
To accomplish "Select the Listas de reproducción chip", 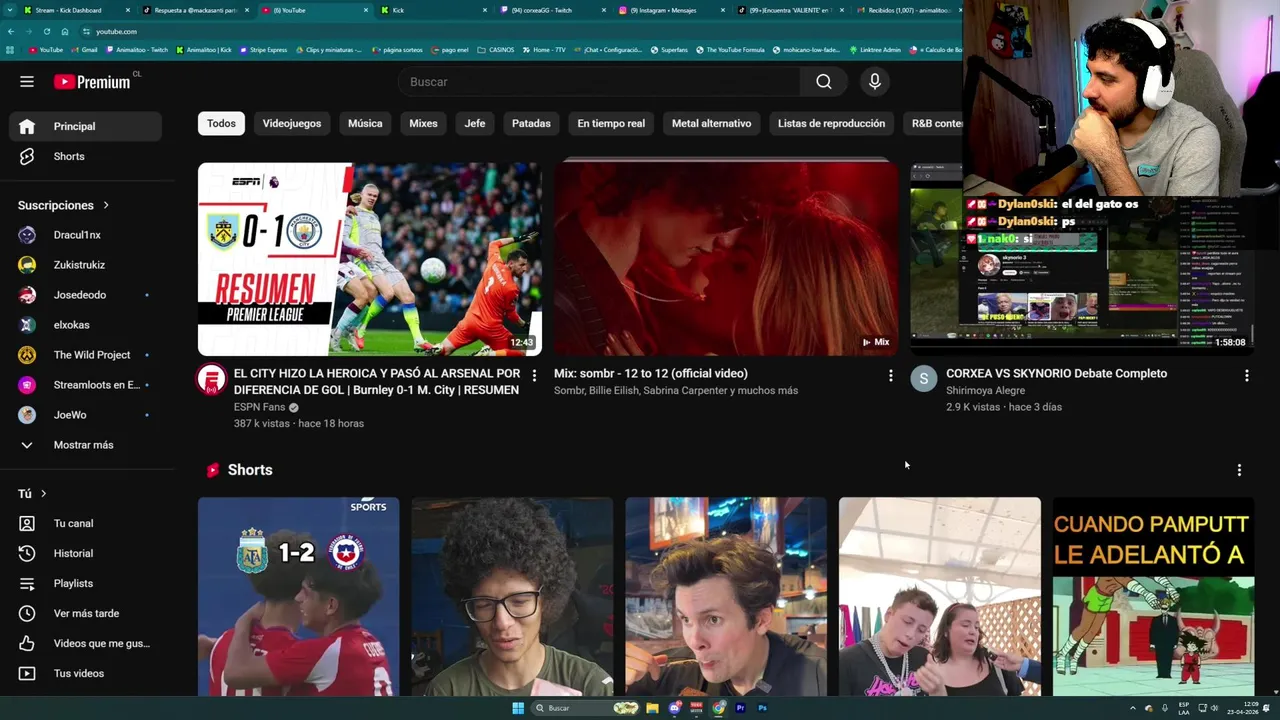I will (x=831, y=123).
